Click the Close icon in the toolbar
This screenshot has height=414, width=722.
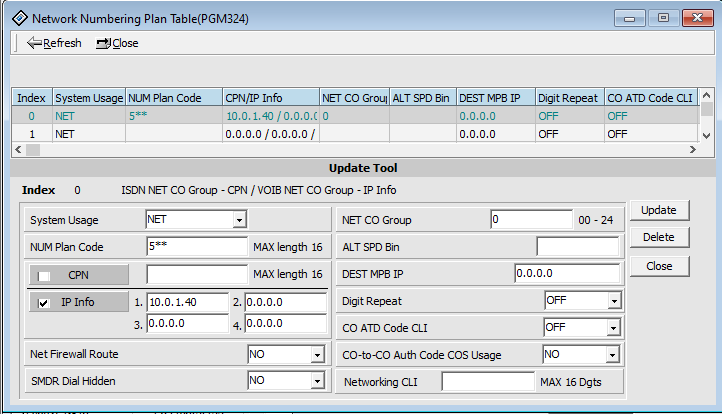103,43
